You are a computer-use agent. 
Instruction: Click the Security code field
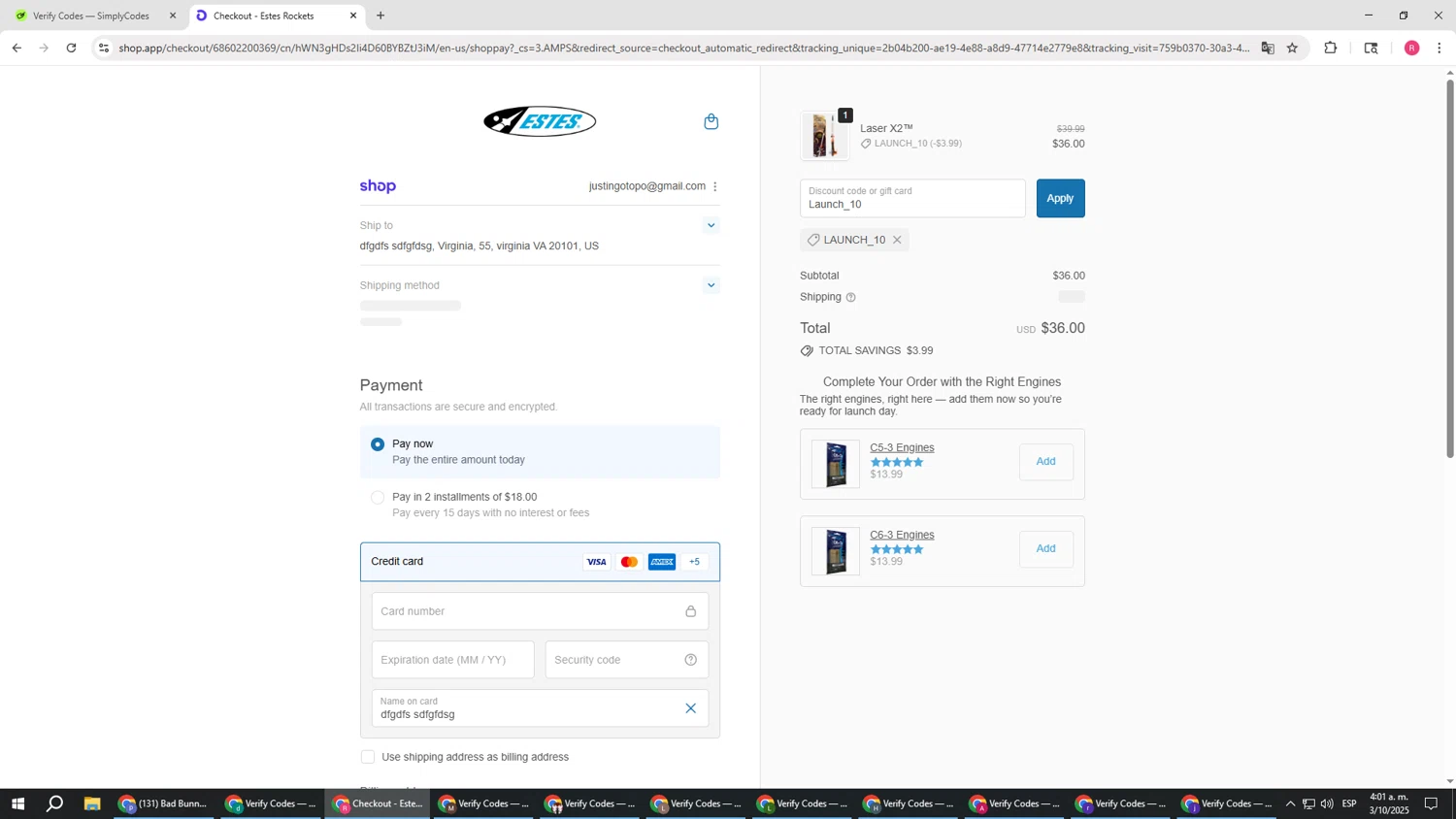[x=626, y=660]
